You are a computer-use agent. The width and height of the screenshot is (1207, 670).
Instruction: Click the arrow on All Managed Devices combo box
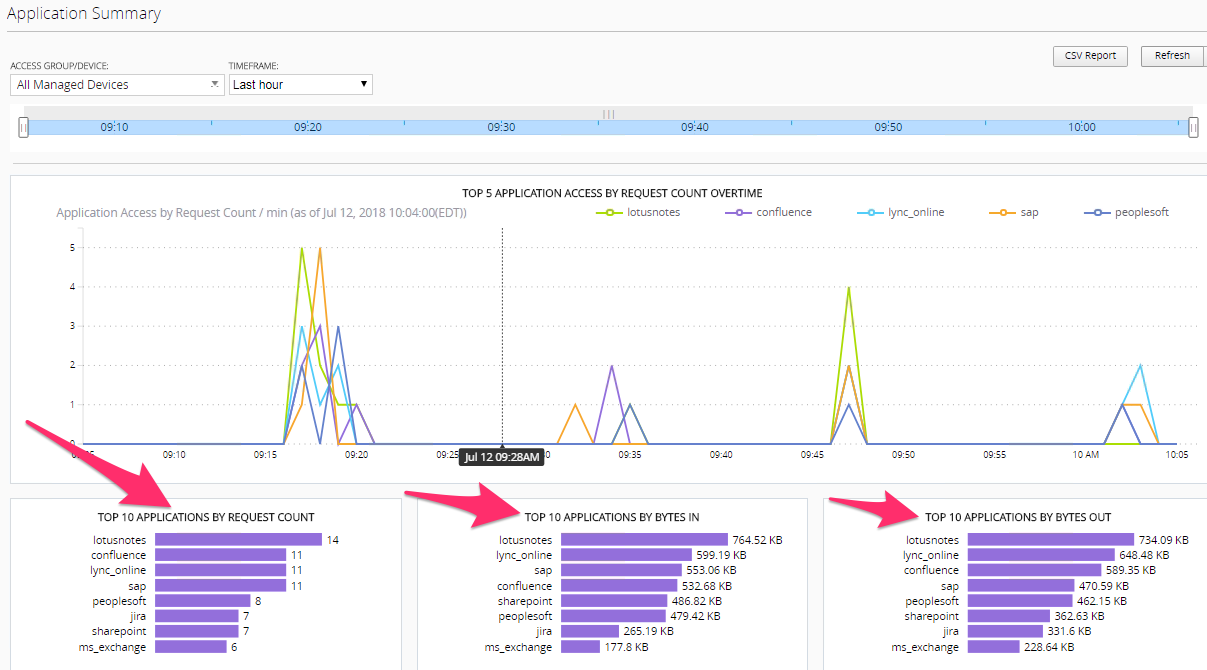pyautogui.click(x=214, y=85)
